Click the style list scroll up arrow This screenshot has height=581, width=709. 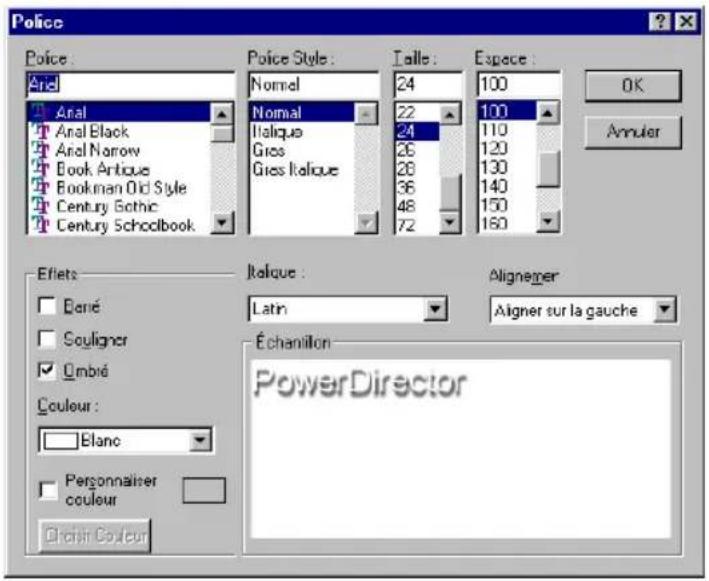point(366,114)
